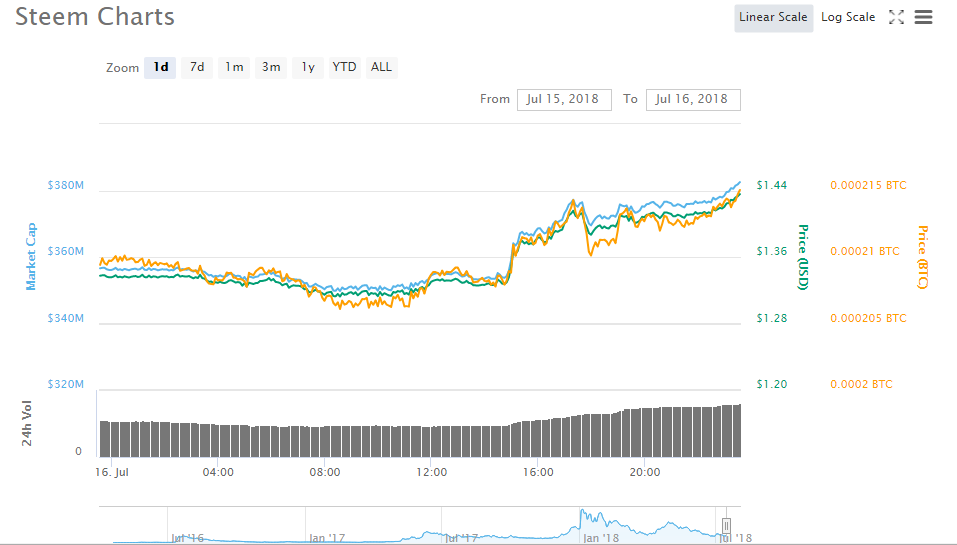Click Jul '17 in the navigator
This screenshot has width=957, height=545.
click(461, 538)
